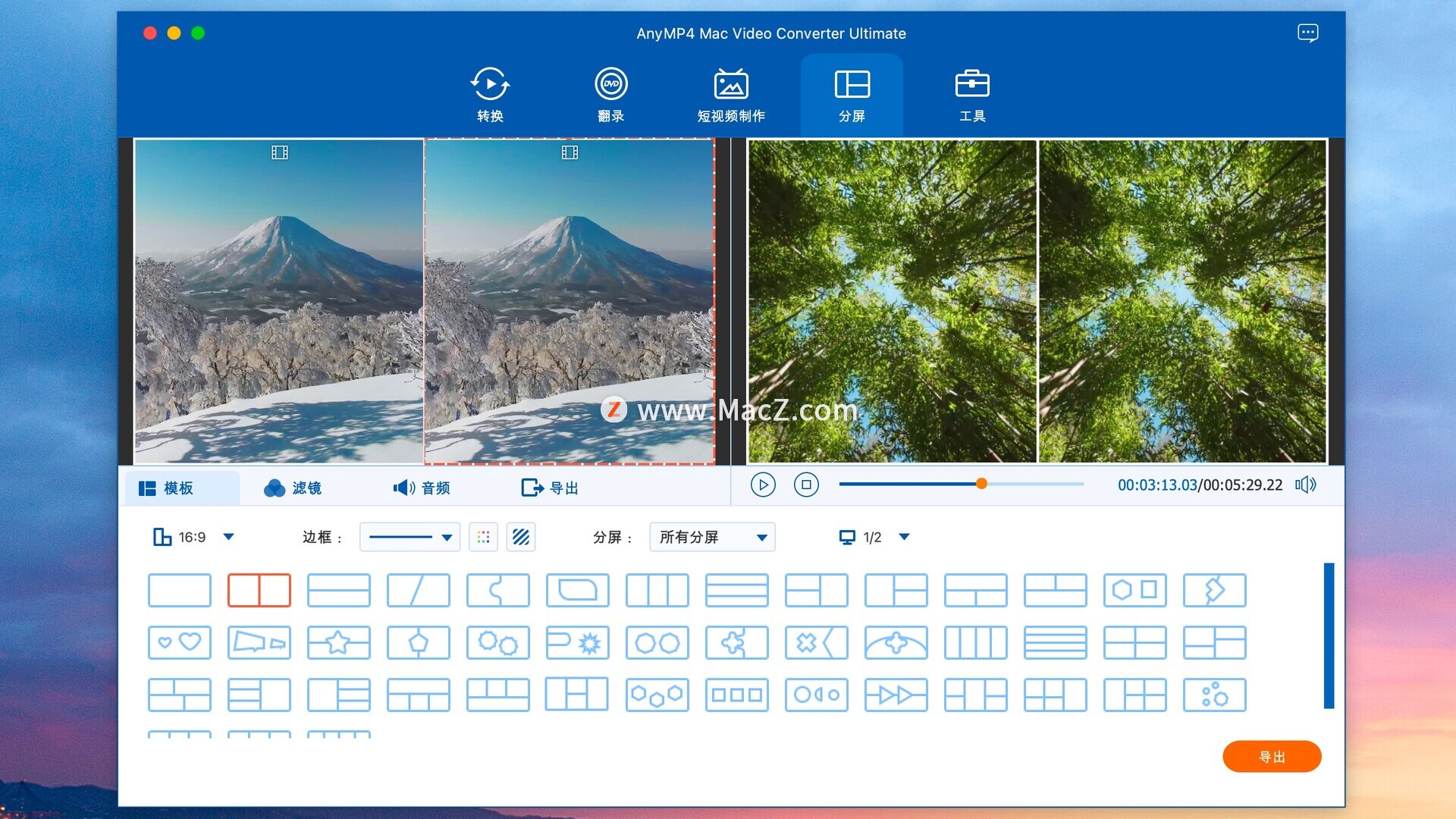This screenshot has height=819, width=1456.
Task: Stop the preview playback
Action: (x=806, y=485)
